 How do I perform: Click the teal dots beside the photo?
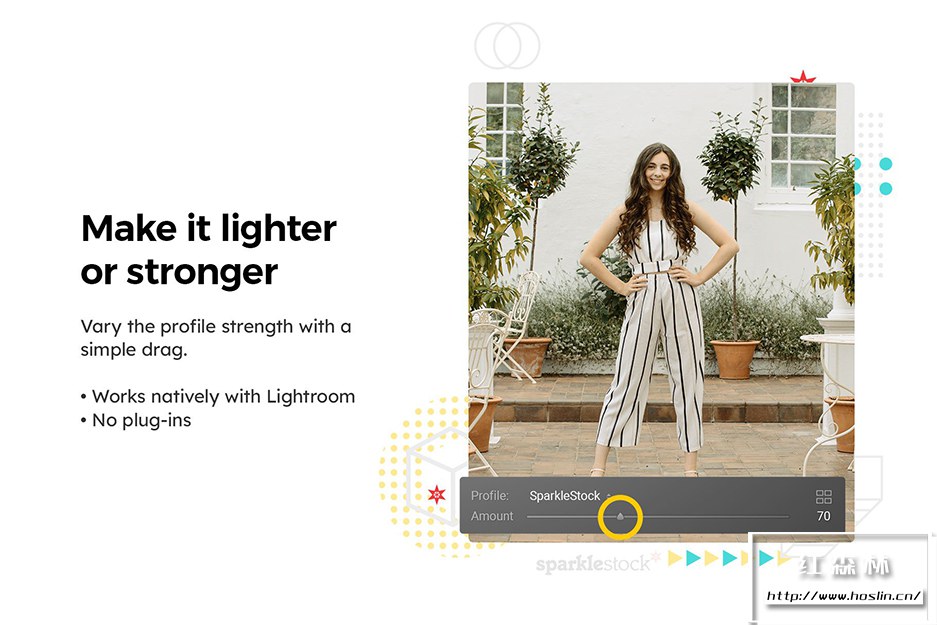coord(874,176)
